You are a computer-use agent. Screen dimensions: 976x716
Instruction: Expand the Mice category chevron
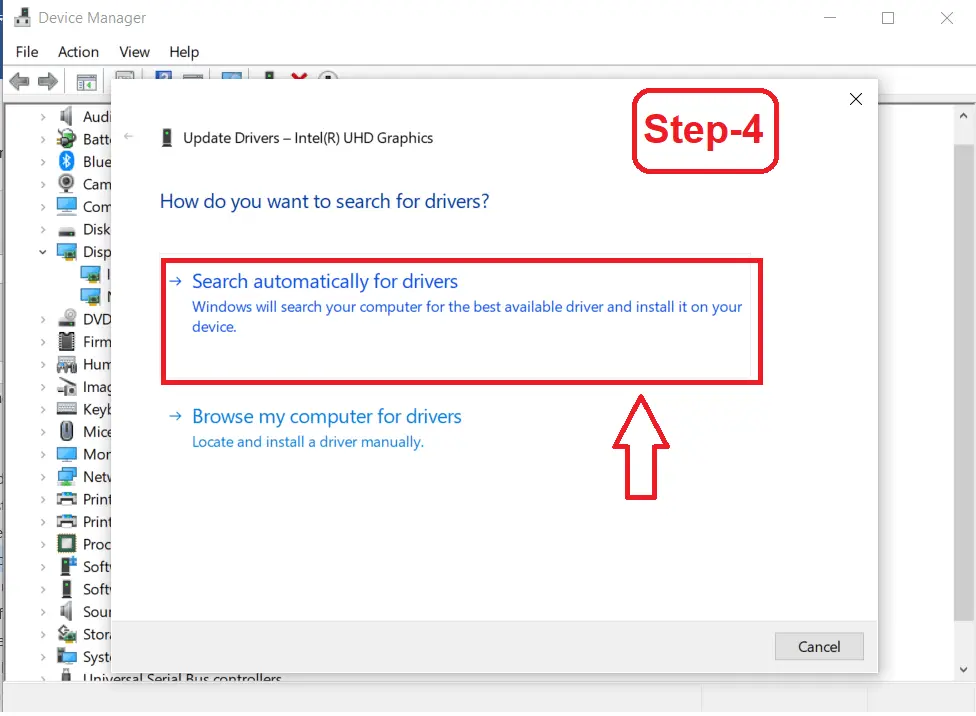pyautogui.click(x=42, y=432)
